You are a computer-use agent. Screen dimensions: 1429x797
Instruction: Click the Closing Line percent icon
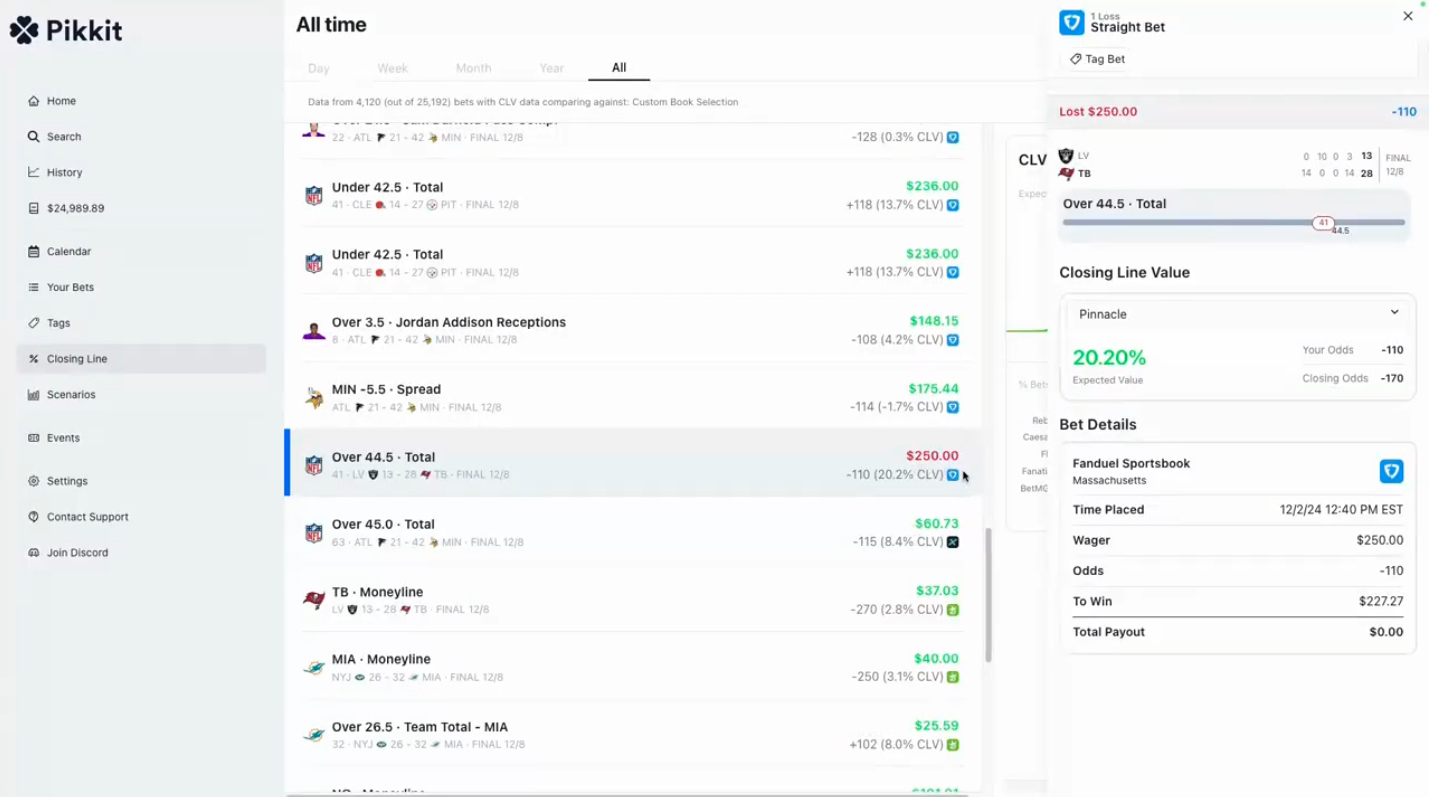pos(34,359)
